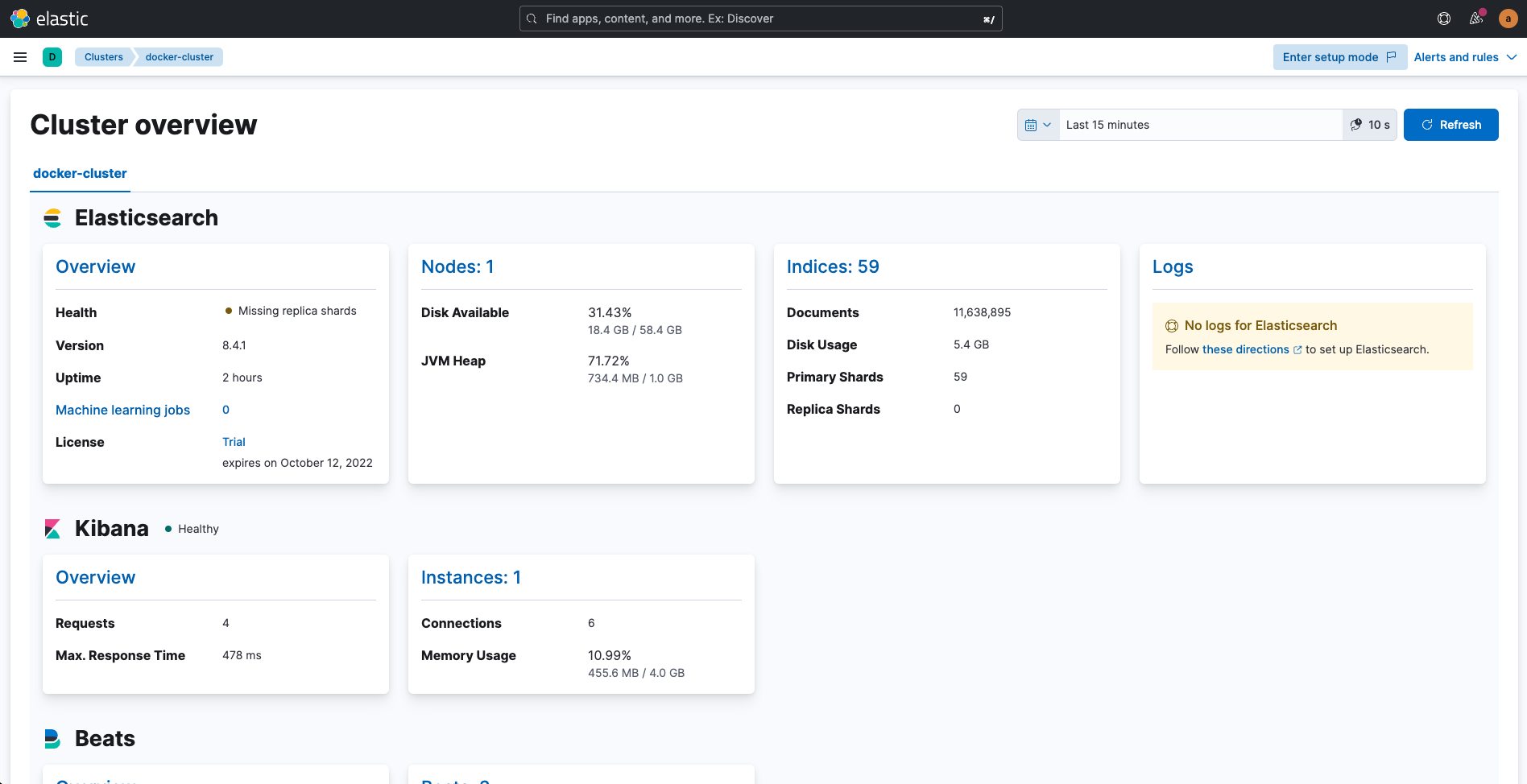Open Machine learning jobs link
The image size is (1527, 784).
(x=122, y=410)
